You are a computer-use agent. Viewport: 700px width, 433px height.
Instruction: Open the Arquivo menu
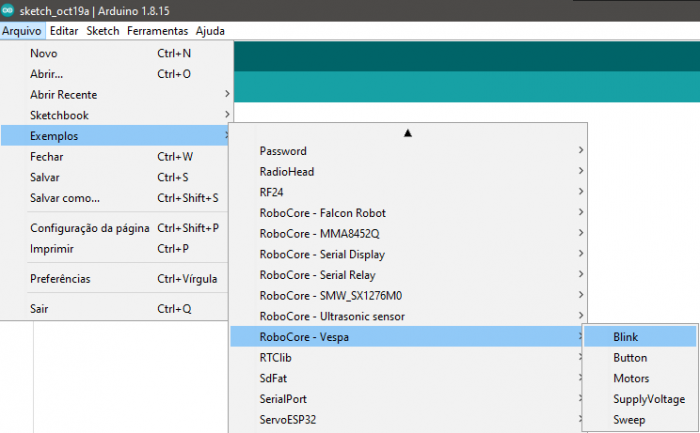22,31
